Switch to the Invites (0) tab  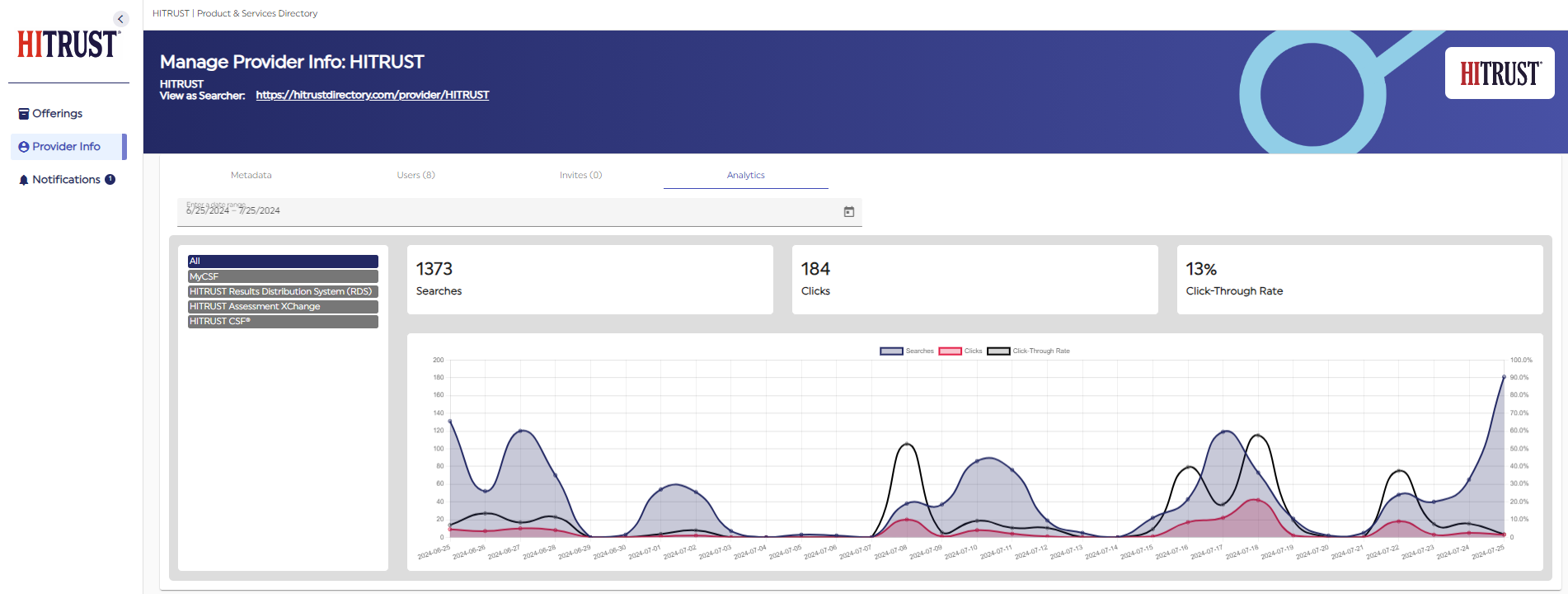581,175
